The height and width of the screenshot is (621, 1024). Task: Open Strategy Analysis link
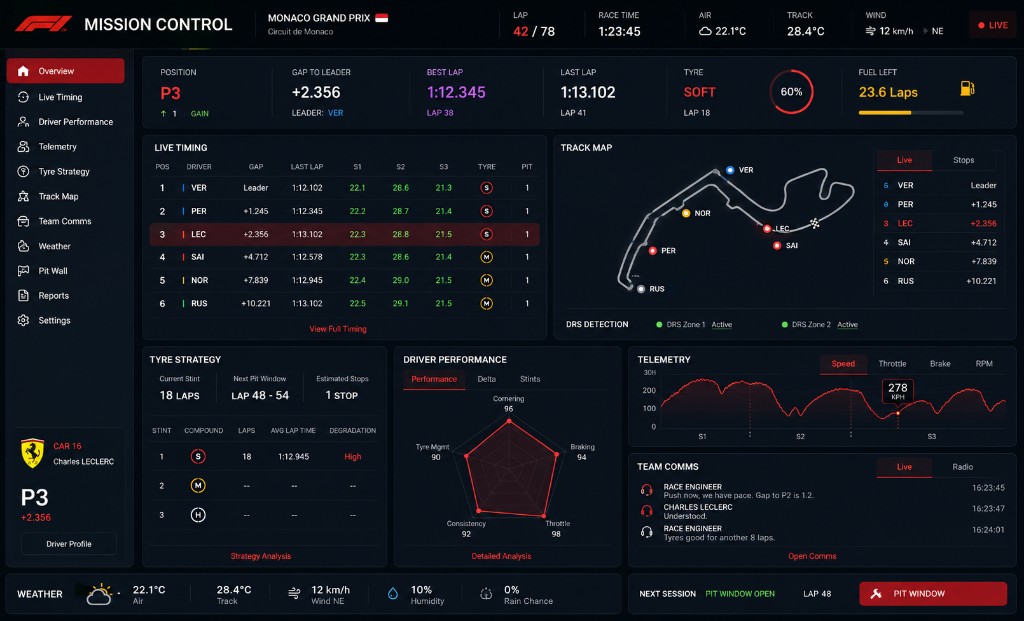261,556
